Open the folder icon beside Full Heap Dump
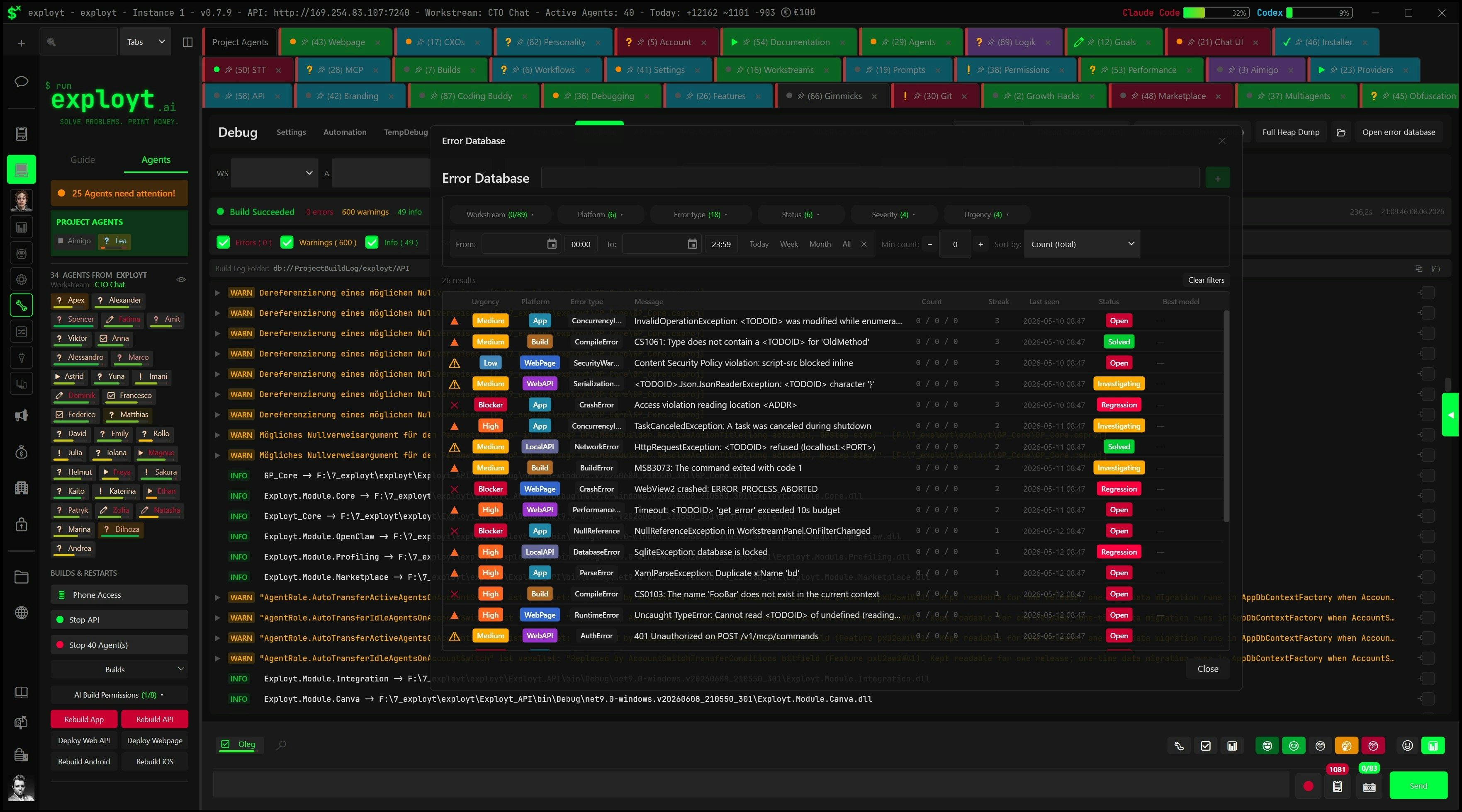This screenshot has height=812, width=1462. click(1341, 132)
